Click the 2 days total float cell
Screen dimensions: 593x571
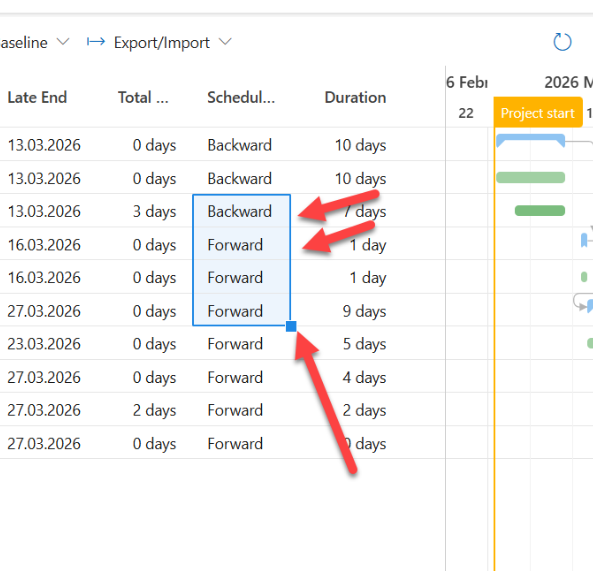coord(154,410)
